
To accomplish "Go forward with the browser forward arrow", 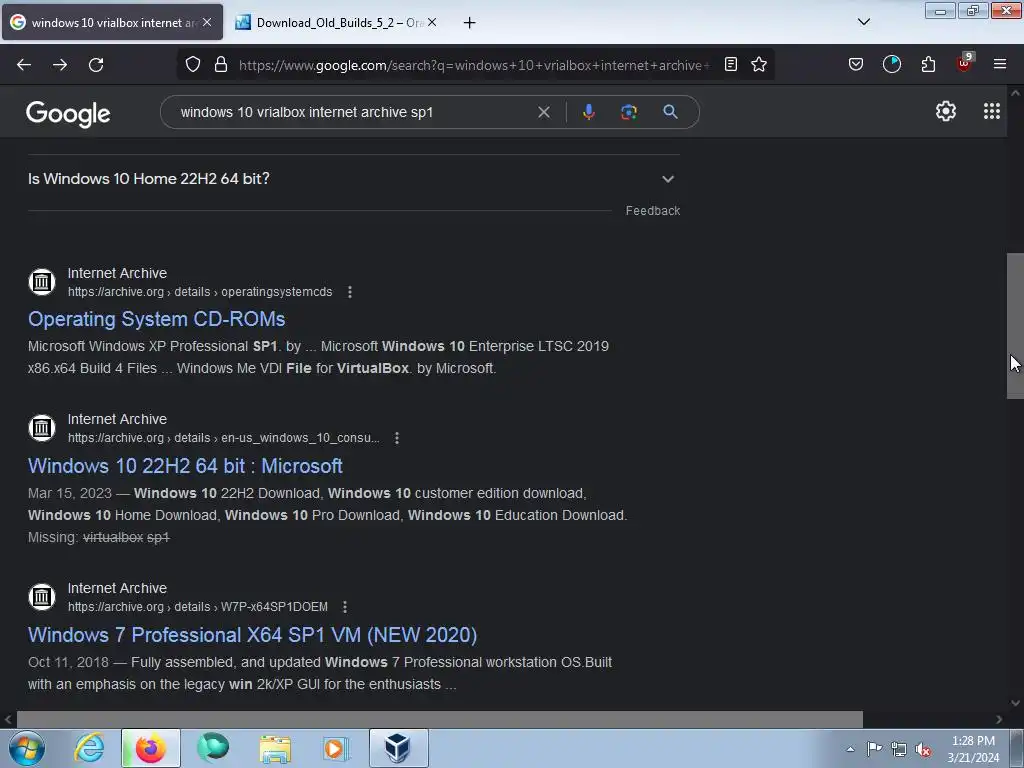I will [x=60, y=65].
